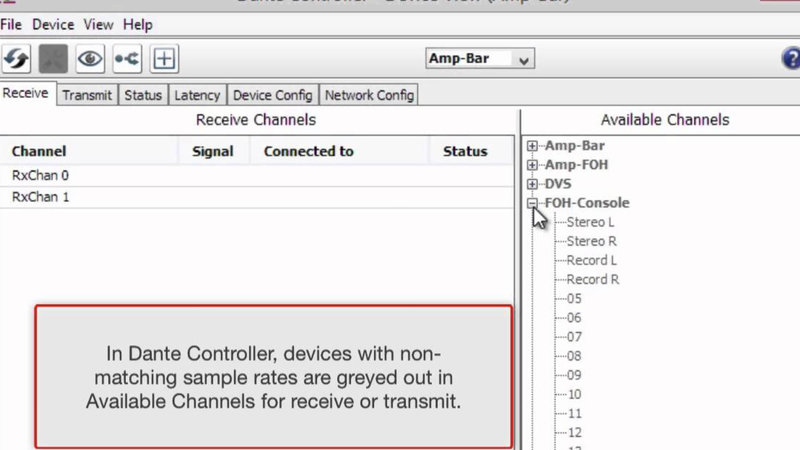Click the Signal column header

pyautogui.click(x=213, y=152)
